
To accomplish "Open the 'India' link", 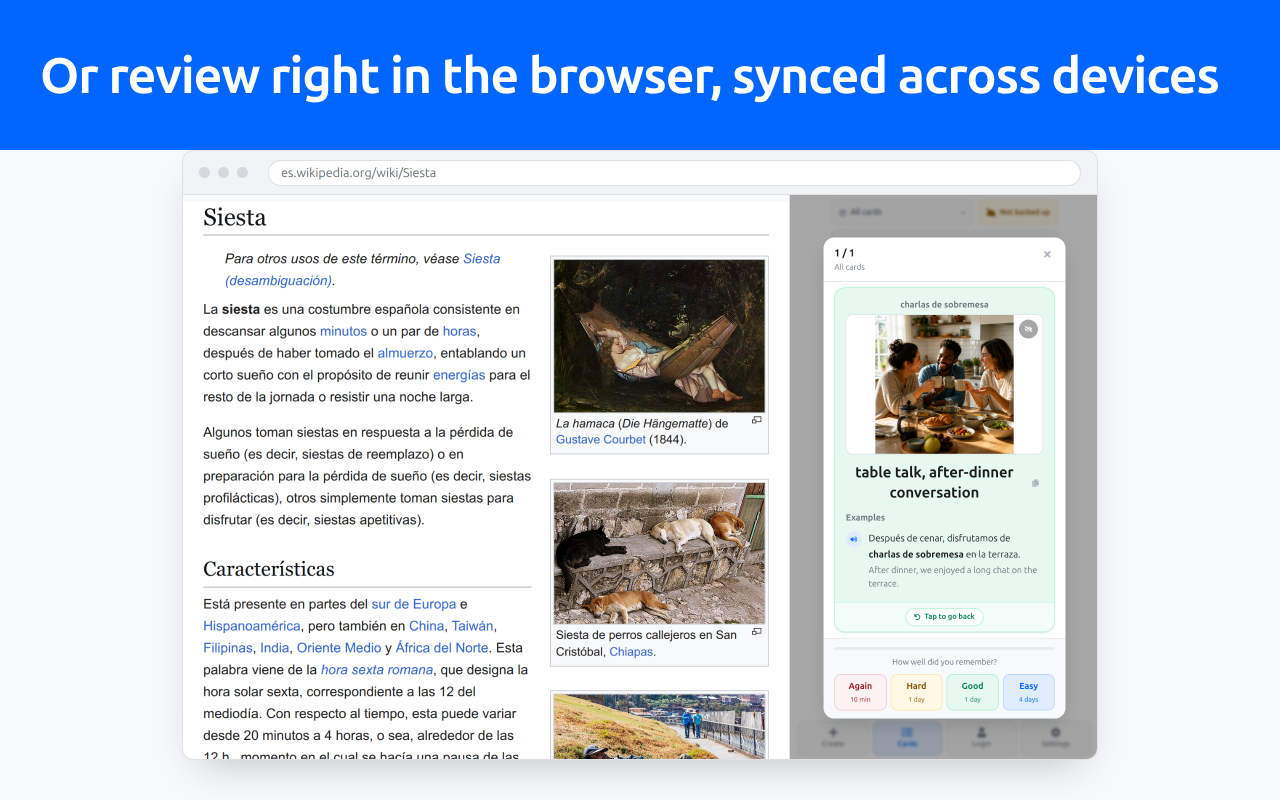I will (x=274, y=648).
